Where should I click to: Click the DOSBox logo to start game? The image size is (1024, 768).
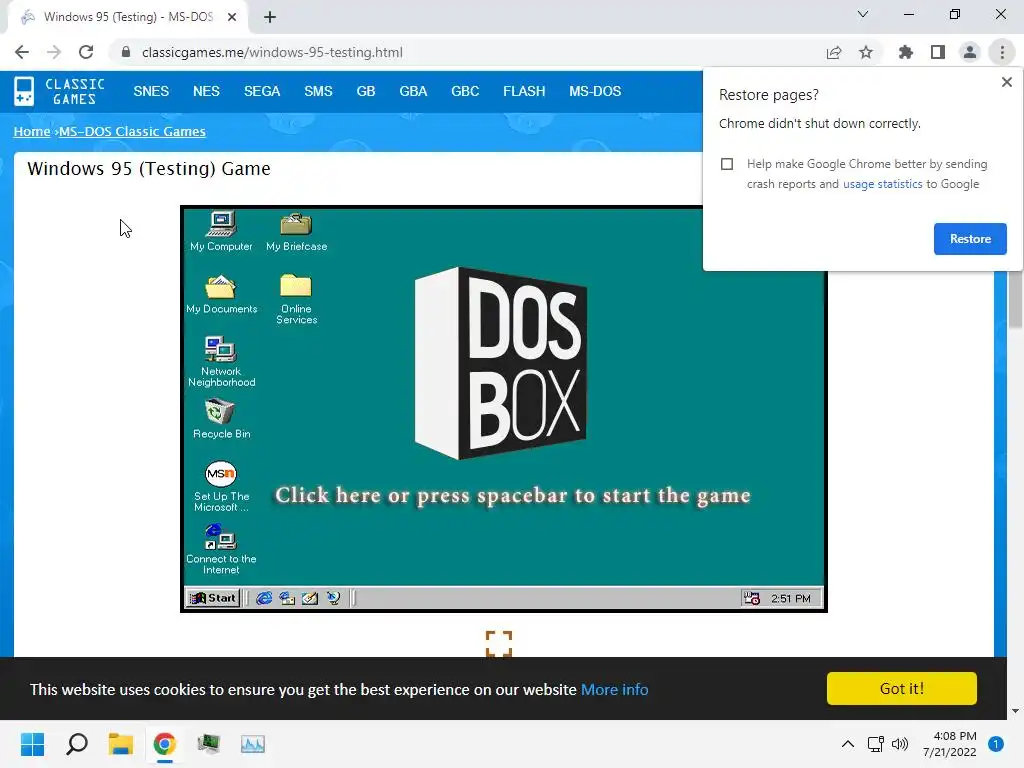(x=501, y=363)
